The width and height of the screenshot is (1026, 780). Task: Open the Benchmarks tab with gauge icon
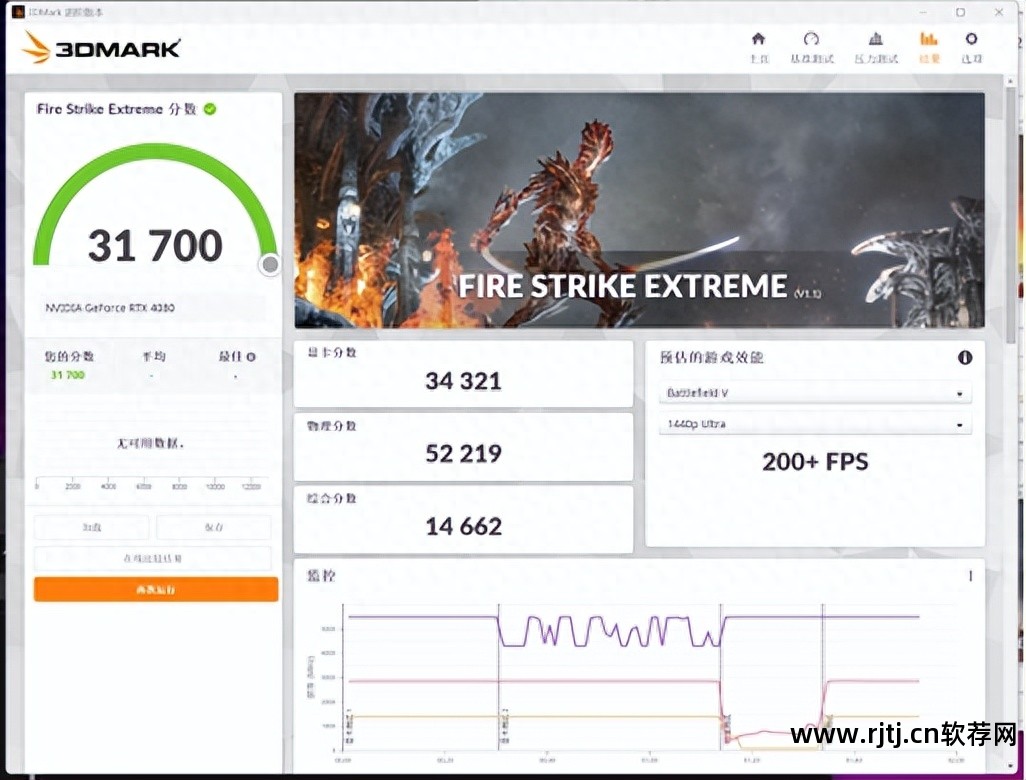811,48
